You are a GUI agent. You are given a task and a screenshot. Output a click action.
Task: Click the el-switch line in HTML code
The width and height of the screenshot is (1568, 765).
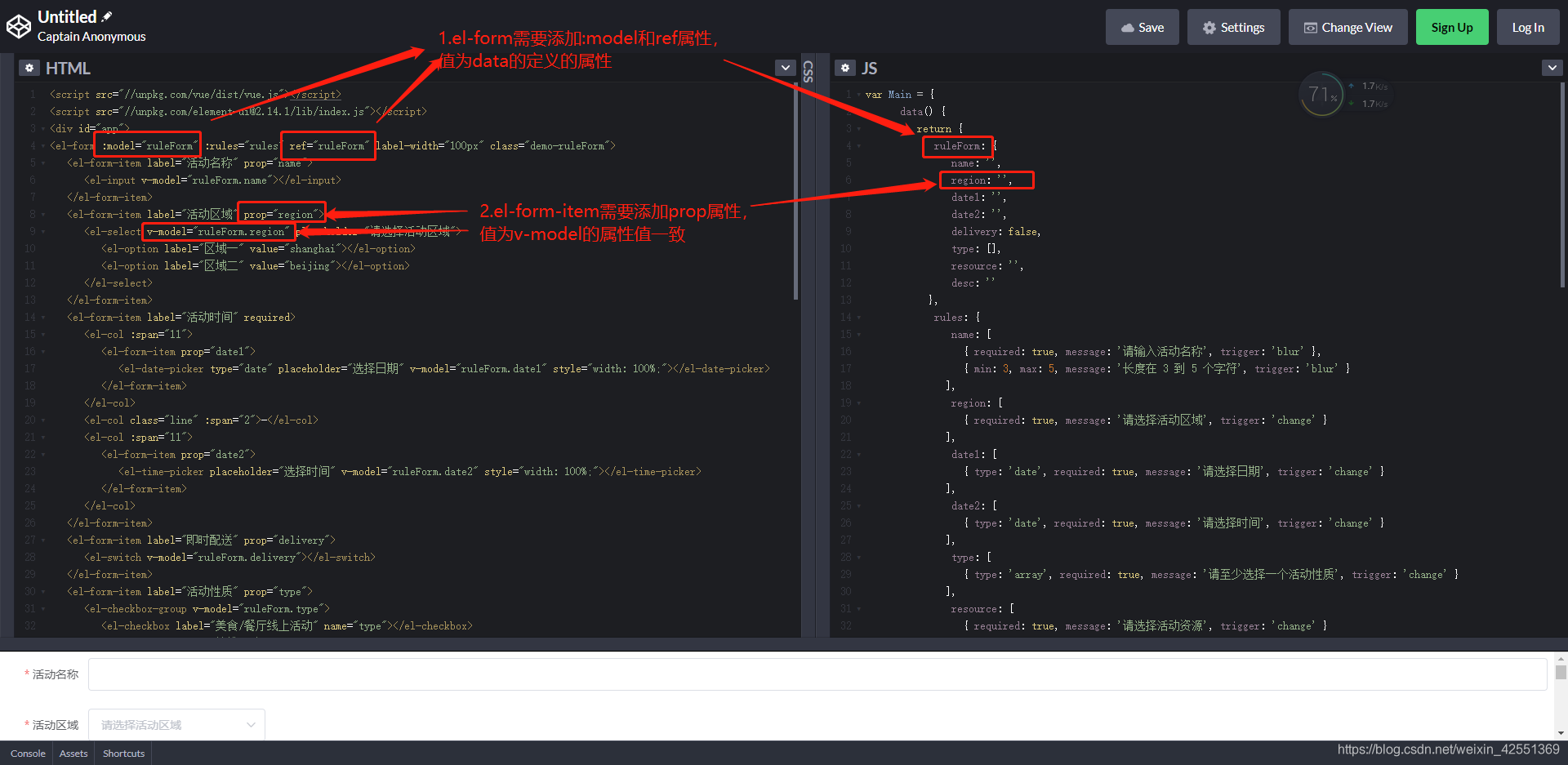click(229, 558)
